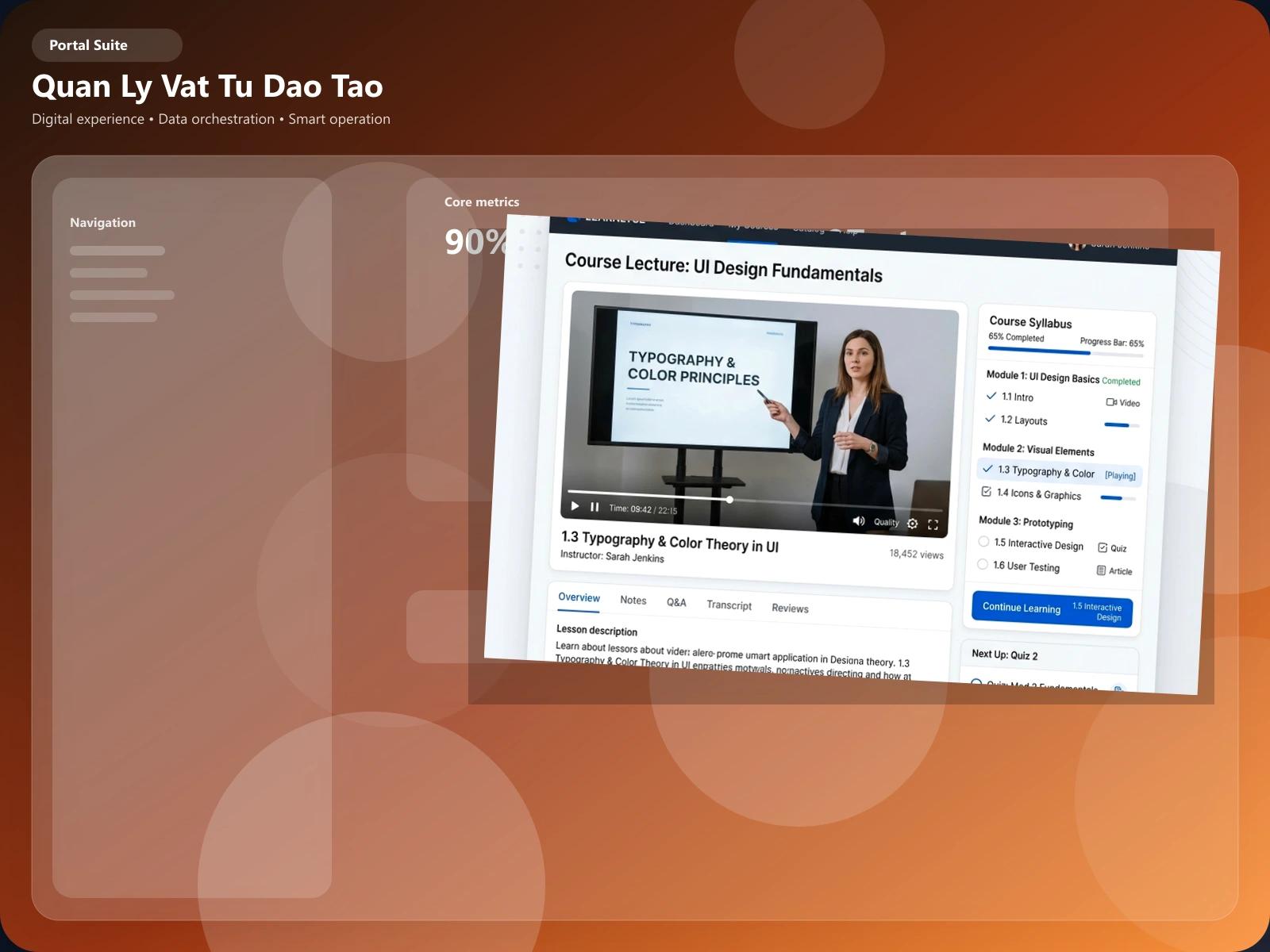The height and width of the screenshot is (952, 1270).
Task: Click 'Course Lecture: UI Design Fundamentals' title
Action: [723, 268]
